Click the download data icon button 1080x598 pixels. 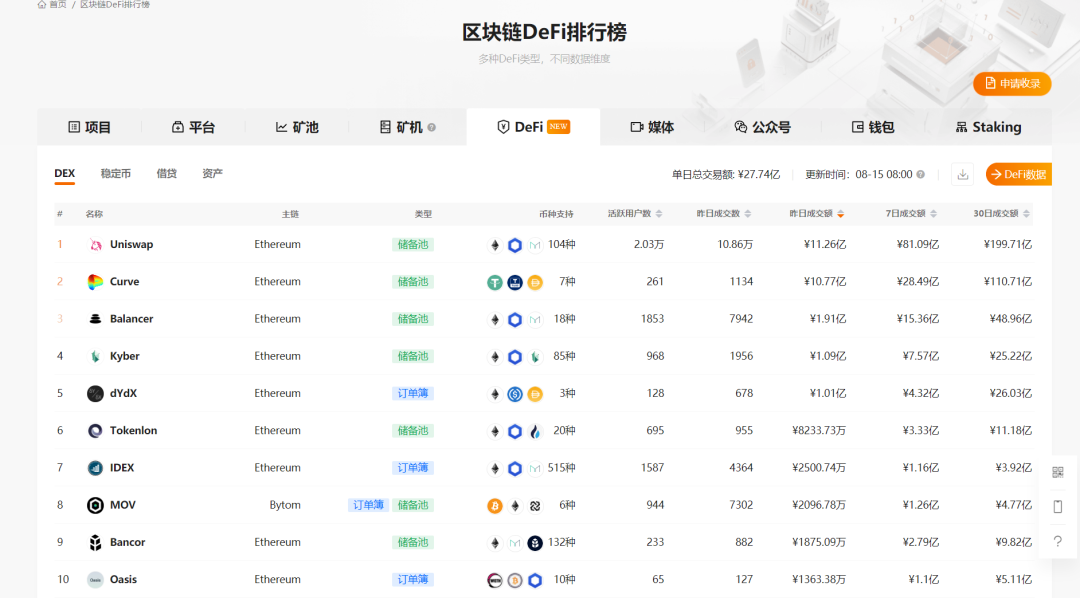pos(963,174)
